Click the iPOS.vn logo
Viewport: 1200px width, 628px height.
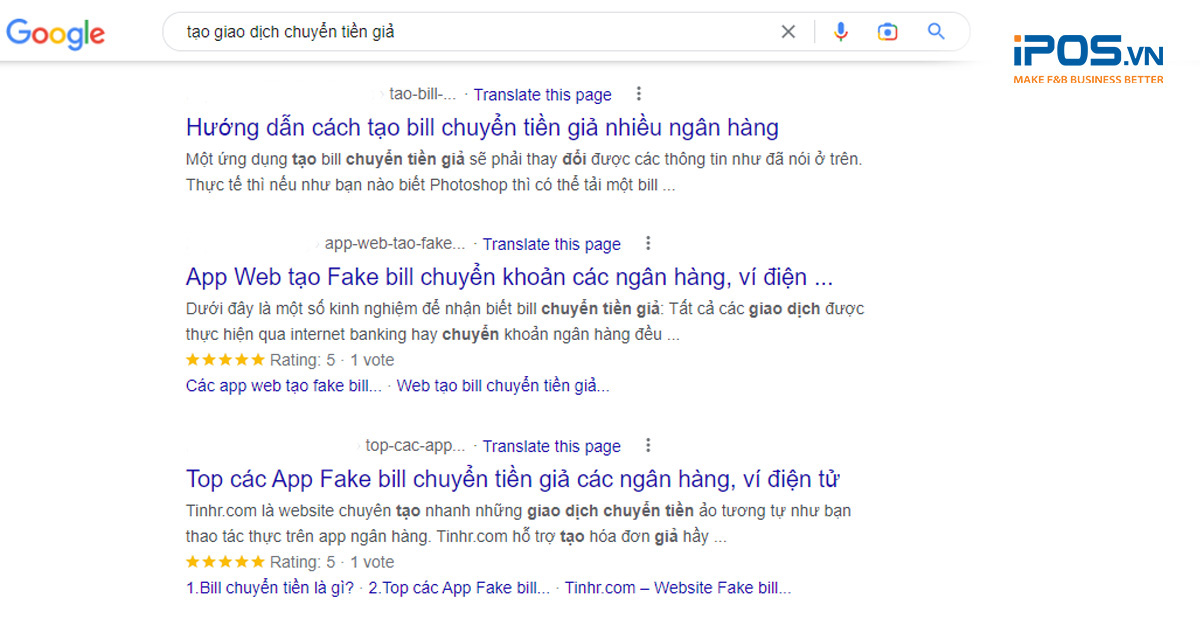click(x=1087, y=57)
